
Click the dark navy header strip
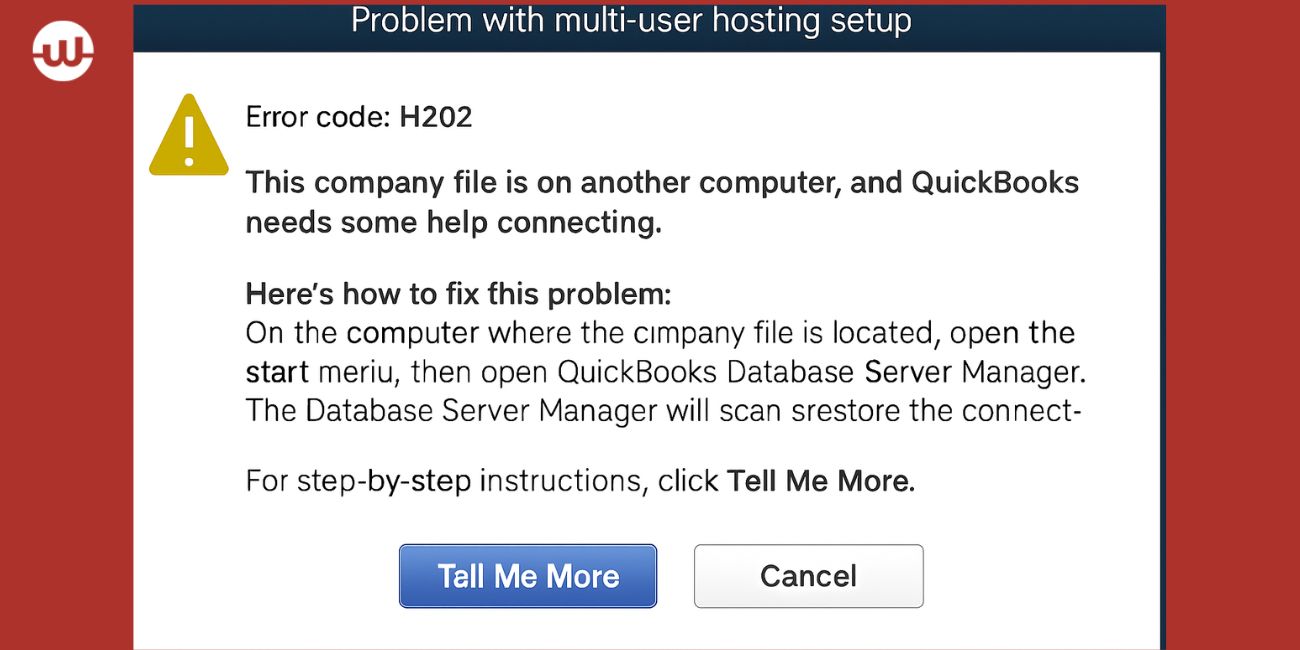[x=250, y=25]
